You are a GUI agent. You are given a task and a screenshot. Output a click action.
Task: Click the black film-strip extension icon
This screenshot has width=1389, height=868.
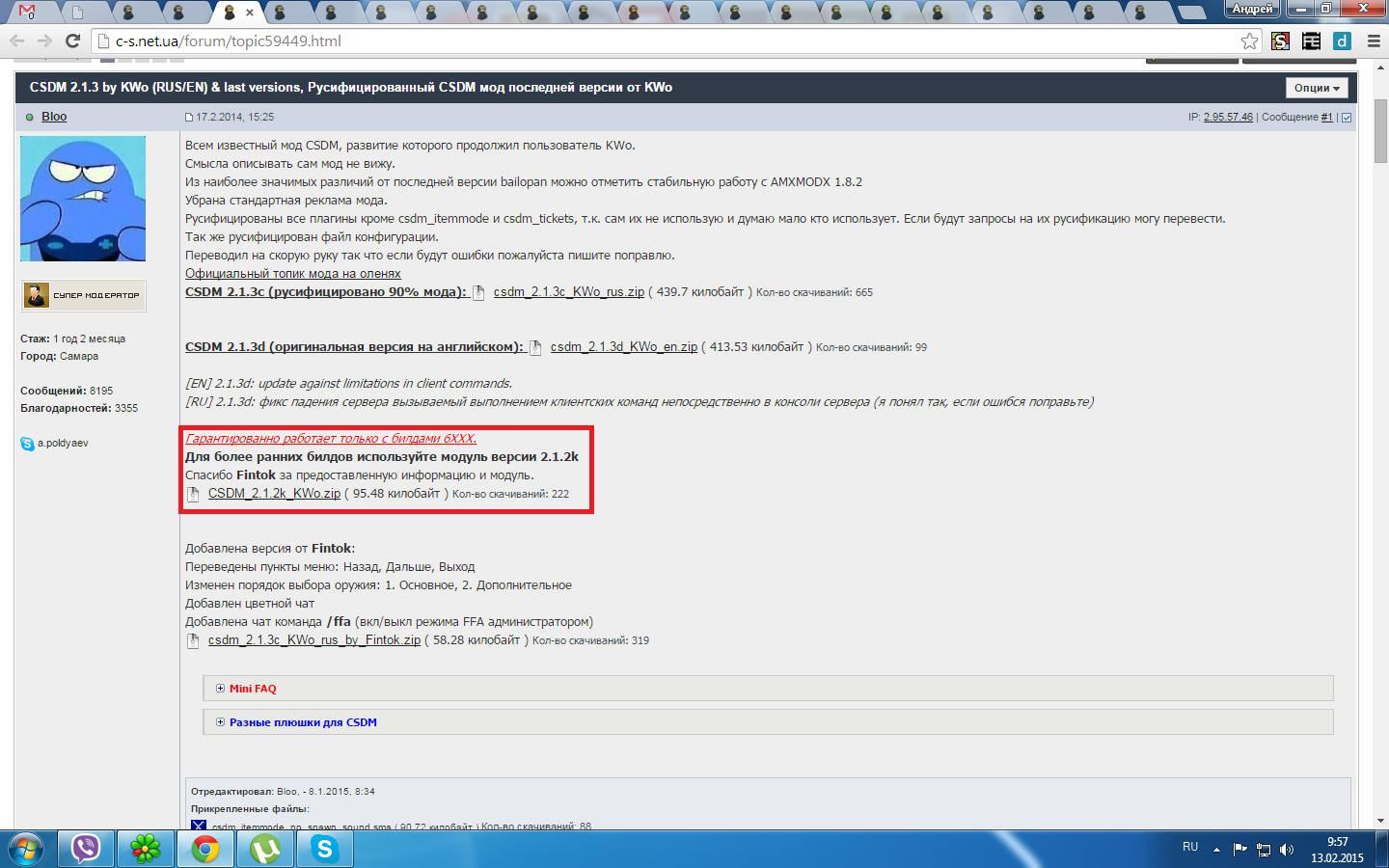(1311, 41)
